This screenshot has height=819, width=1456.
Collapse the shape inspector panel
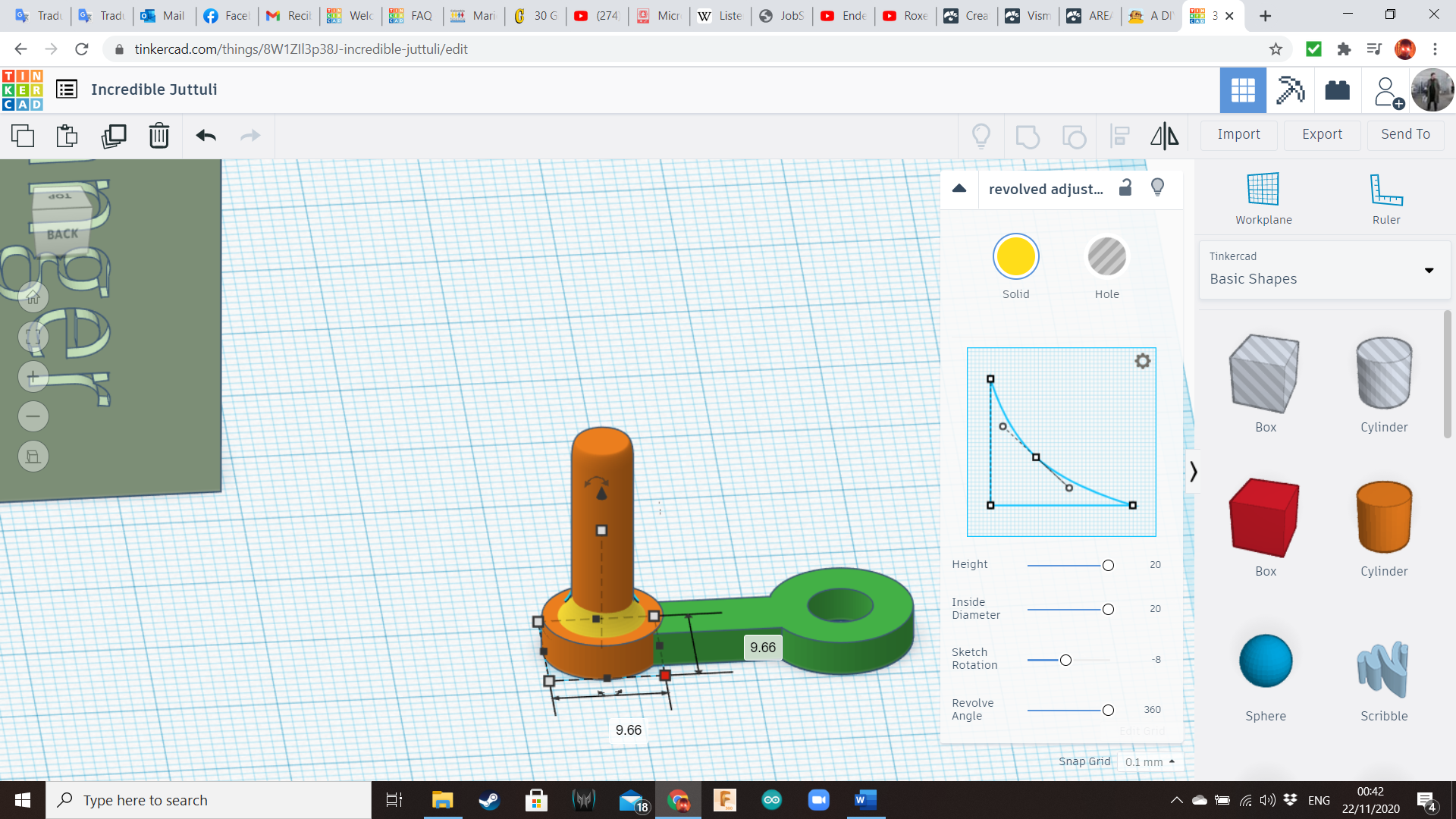[959, 188]
